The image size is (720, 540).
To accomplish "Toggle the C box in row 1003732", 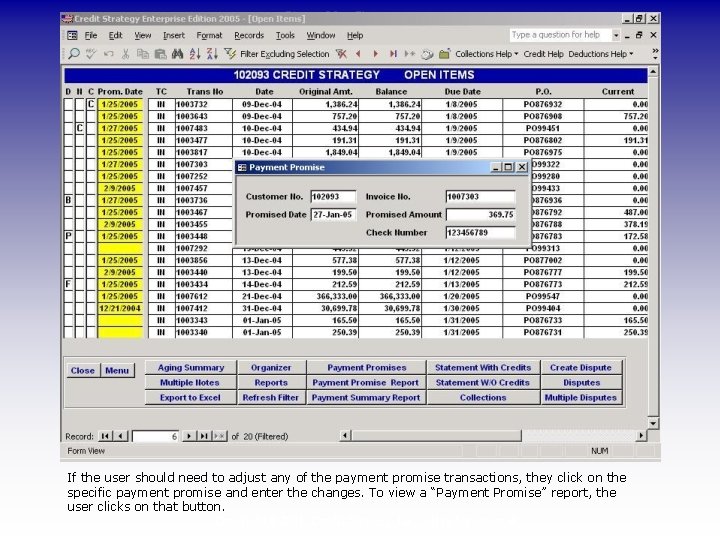I will click(91, 104).
